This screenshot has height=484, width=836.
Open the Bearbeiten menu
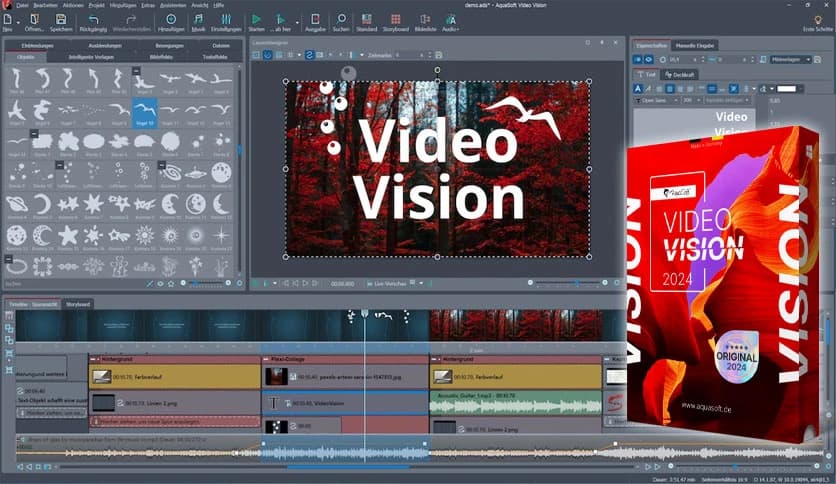pos(45,5)
